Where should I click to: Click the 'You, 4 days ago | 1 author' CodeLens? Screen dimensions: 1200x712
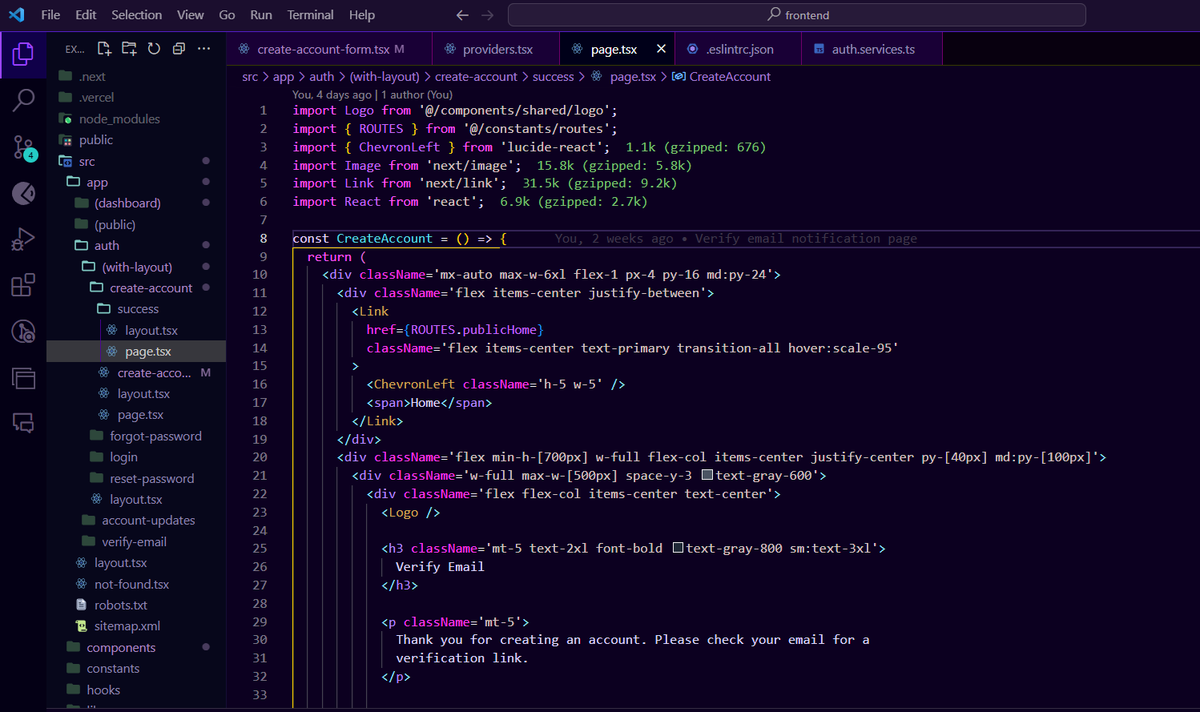coord(372,95)
